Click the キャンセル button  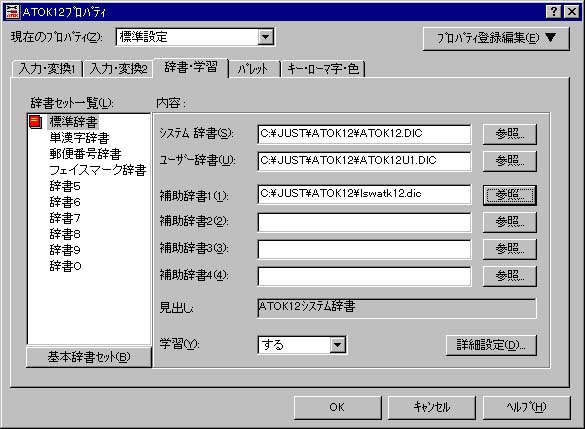coord(432,407)
